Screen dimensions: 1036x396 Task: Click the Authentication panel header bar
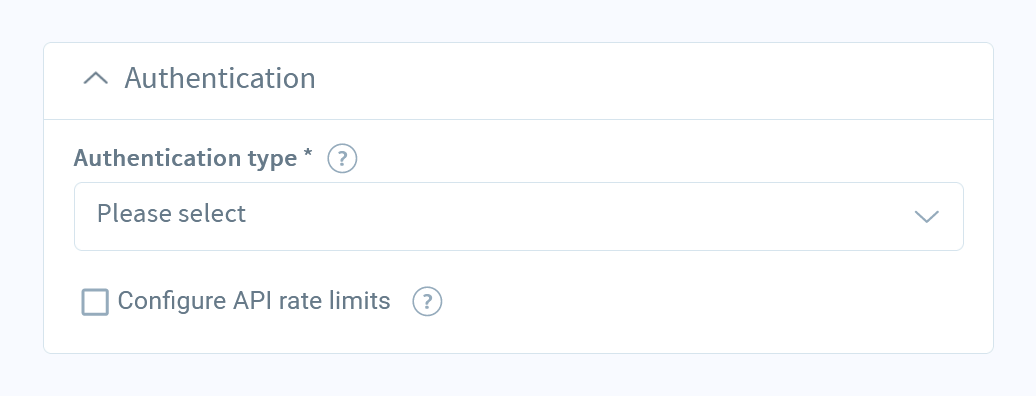[x=519, y=81]
